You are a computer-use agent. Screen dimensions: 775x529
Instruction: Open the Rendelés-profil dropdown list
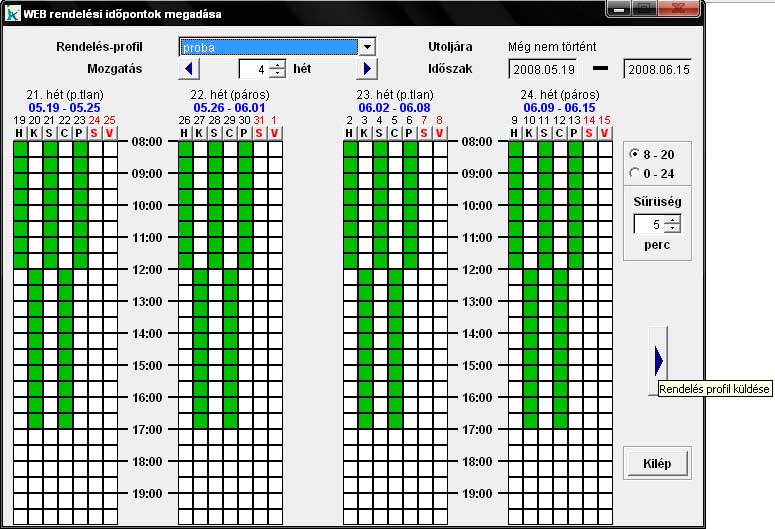(367, 47)
